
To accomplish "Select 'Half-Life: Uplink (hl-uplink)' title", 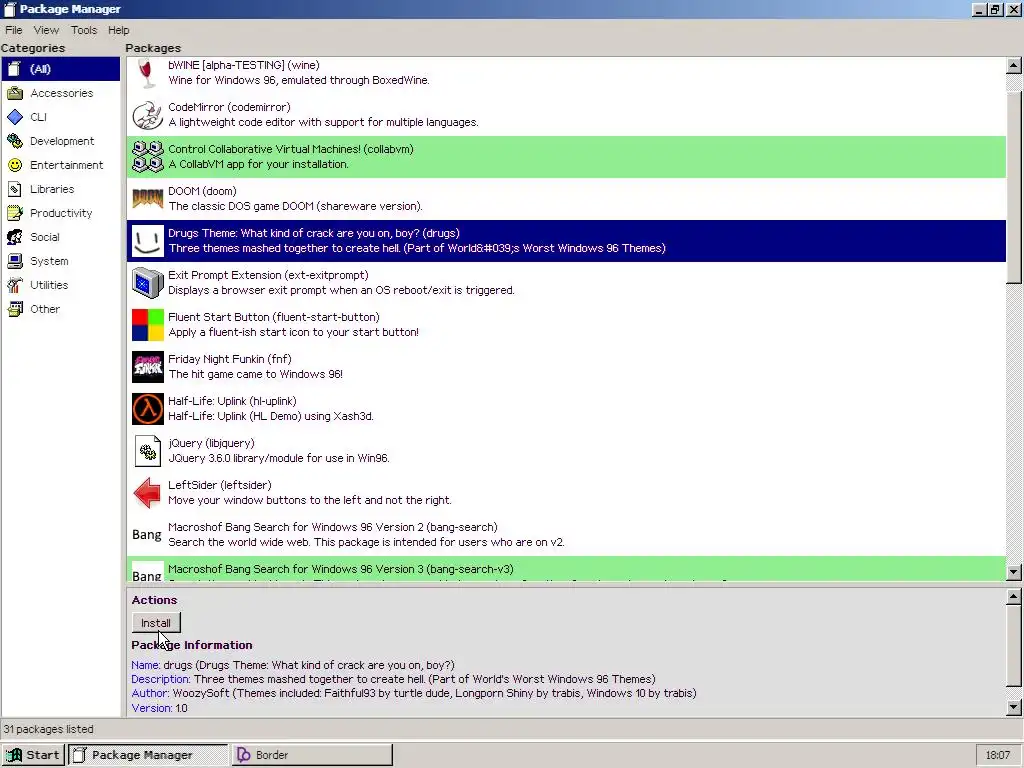I will tap(232, 401).
